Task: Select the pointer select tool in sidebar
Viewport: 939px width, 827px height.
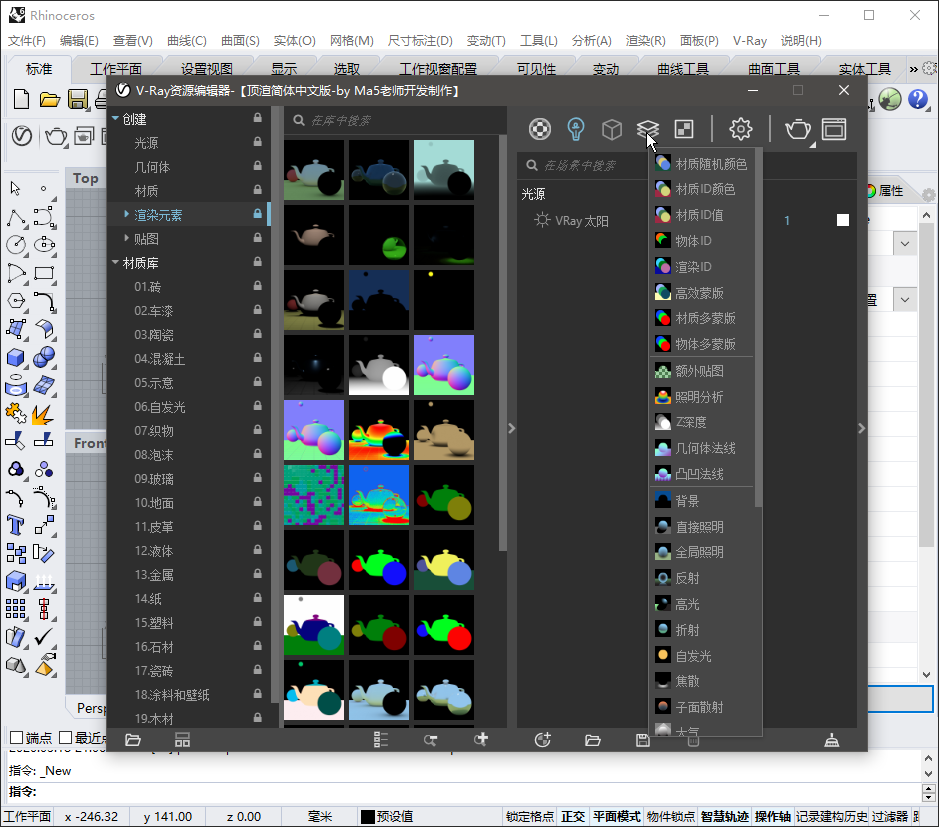Action: point(16,189)
